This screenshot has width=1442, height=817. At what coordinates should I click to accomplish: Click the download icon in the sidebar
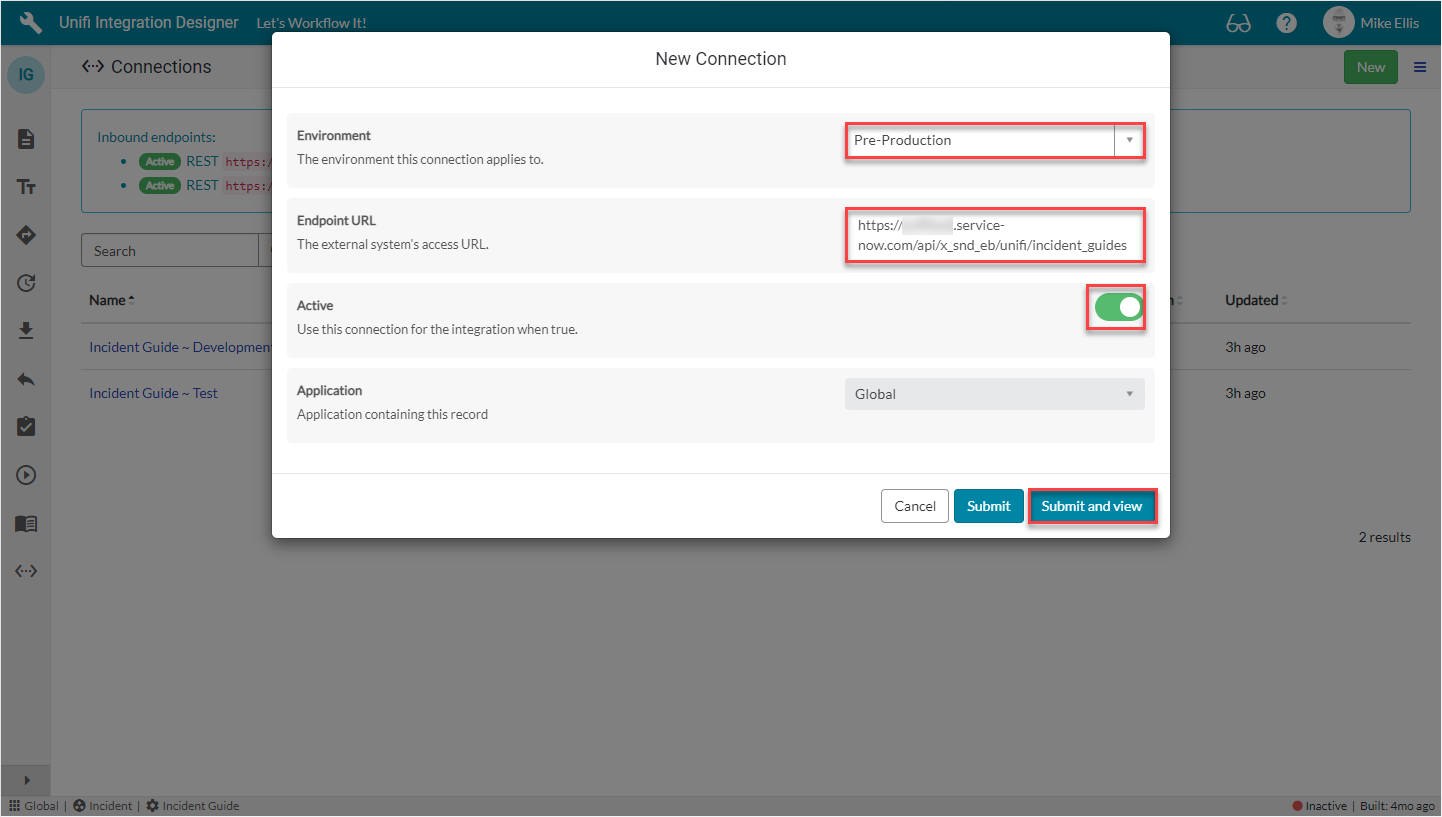[26, 331]
